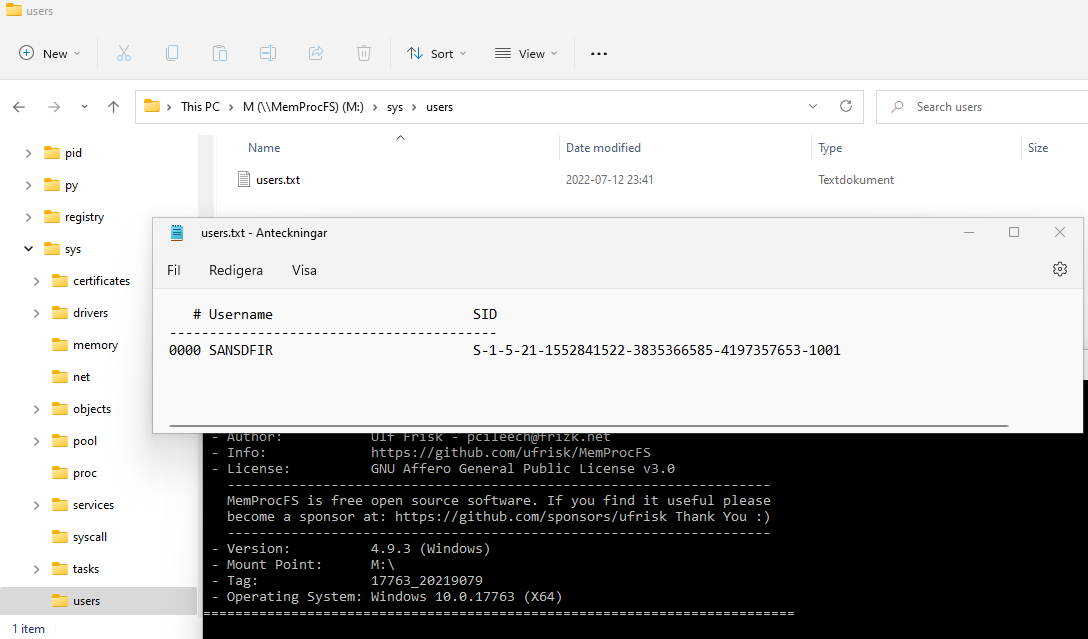The height and width of the screenshot is (639, 1088).
Task: Open the Fil menu in Notepad
Action: 174,270
